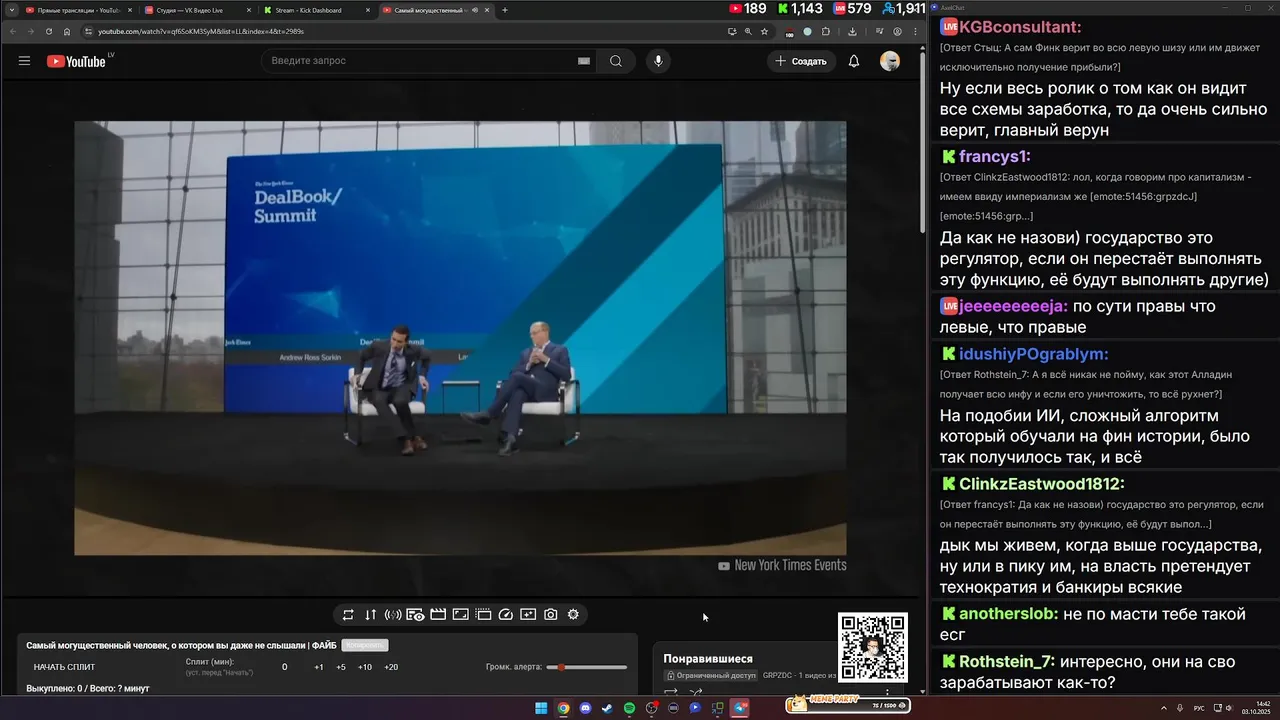The height and width of the screenshot is (720, 1280).
Task: Click the up-down arrows sort icon in the toolbar
Action: tap(370, 615)
